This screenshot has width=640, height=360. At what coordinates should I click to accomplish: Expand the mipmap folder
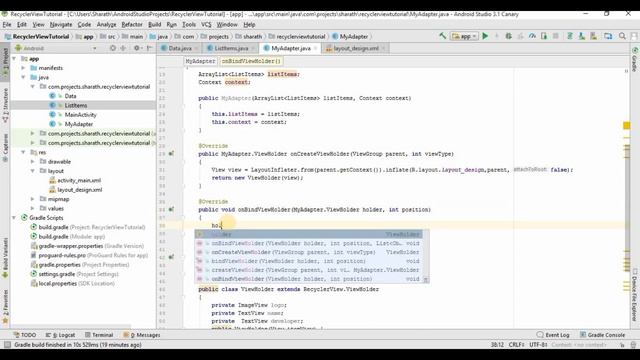click(32, 199)
